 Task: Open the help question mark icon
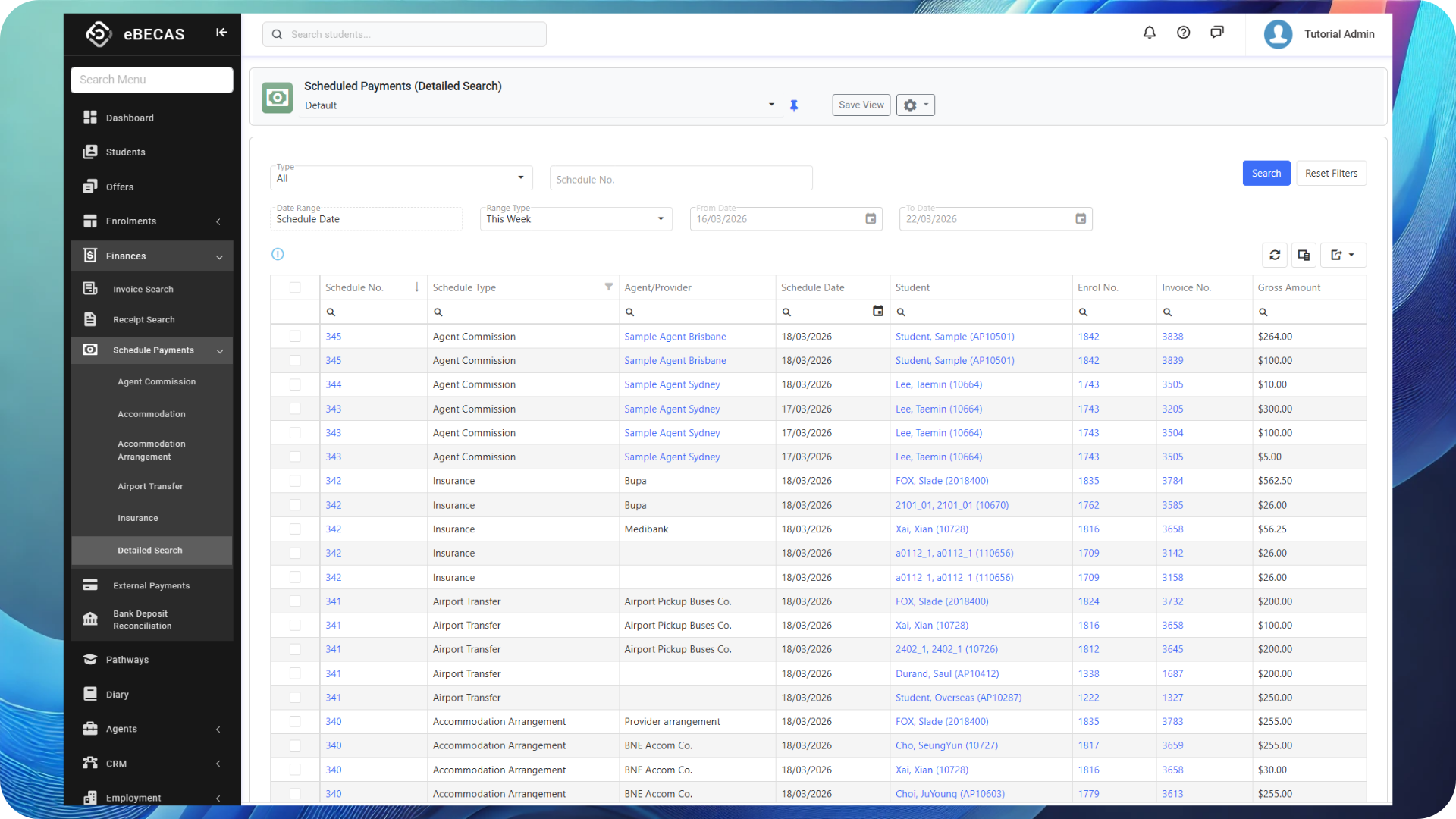[x=1183, y=33]
